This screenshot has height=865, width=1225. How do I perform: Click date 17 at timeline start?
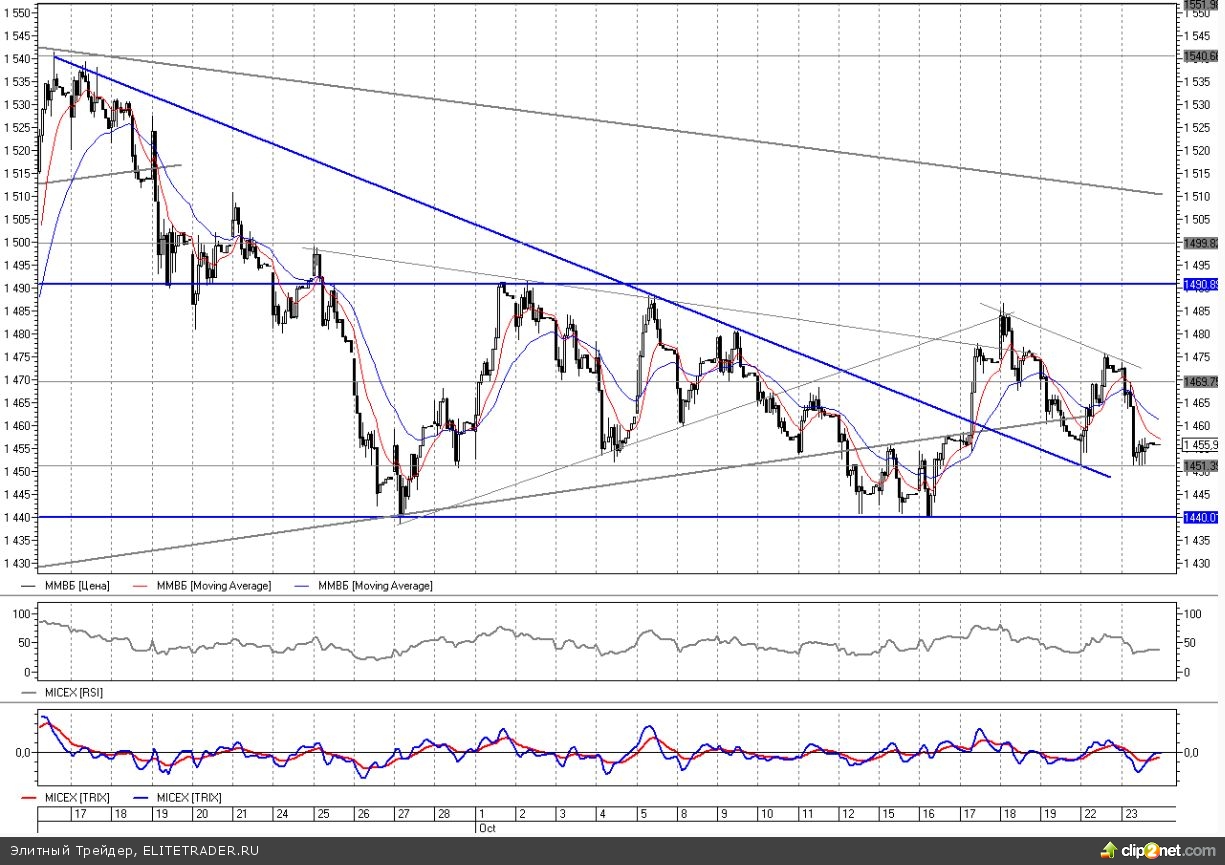(x=78, y=815)
